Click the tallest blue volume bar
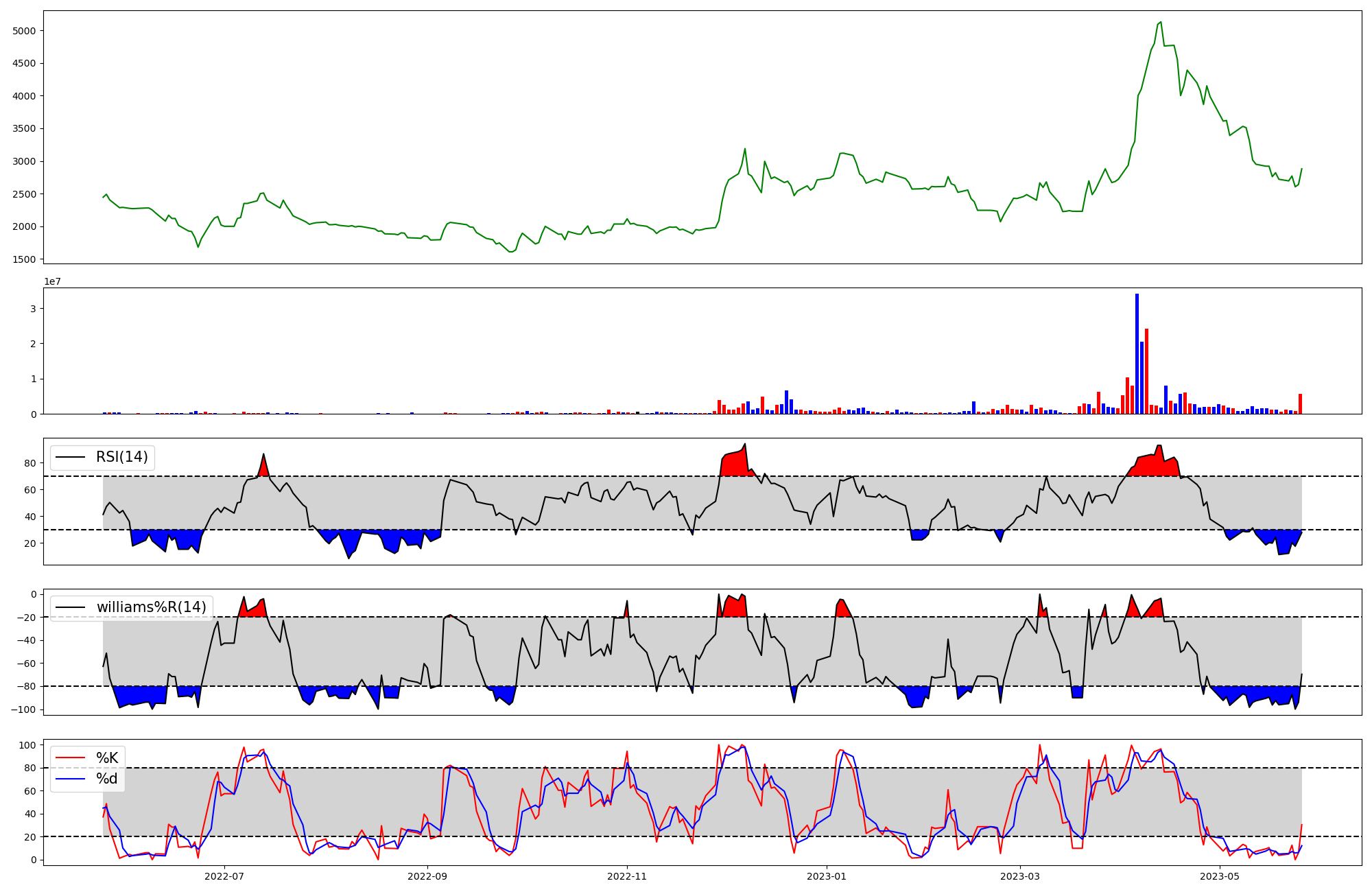 click(x=1137, y=353)
